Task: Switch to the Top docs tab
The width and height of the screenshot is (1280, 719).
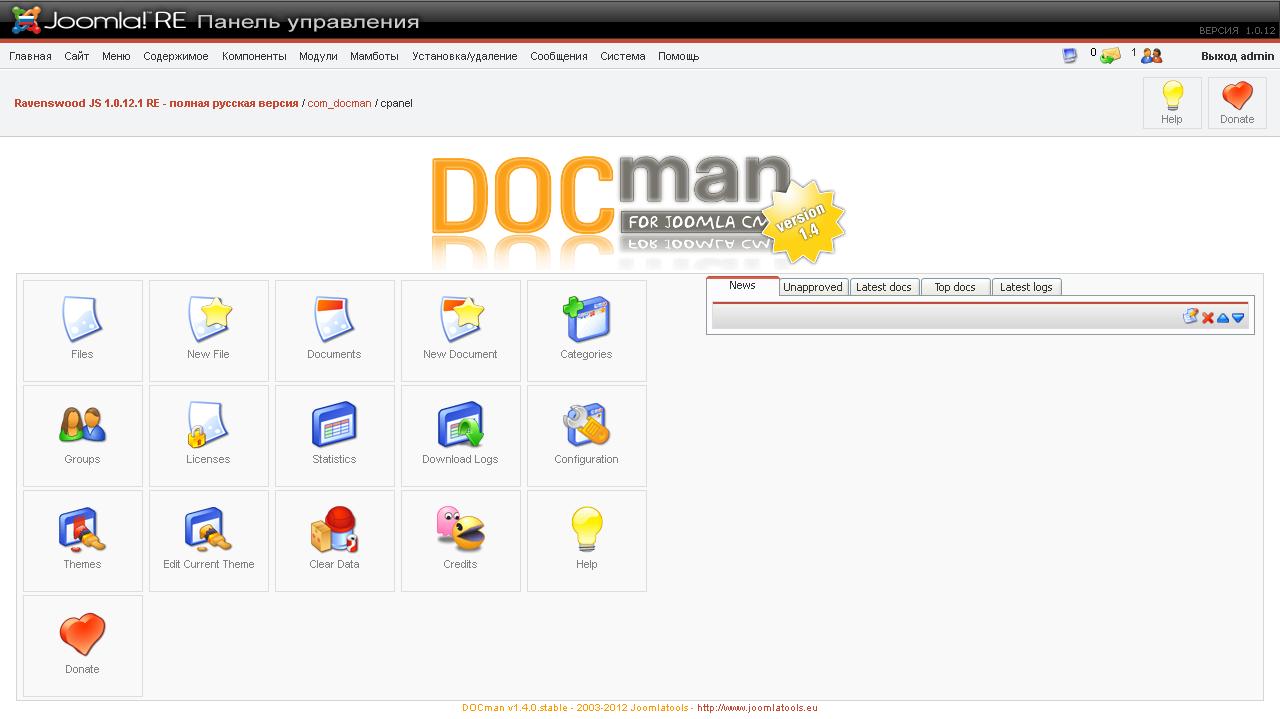Action: (x=955, y=287)
